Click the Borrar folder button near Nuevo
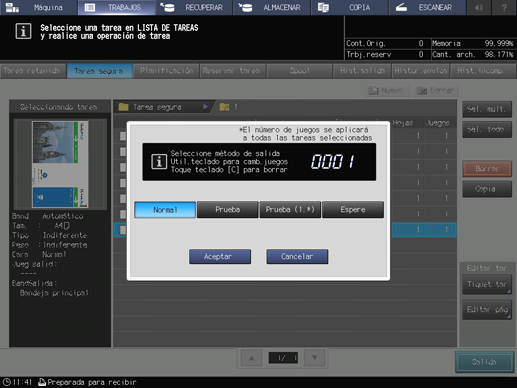 point(435,90)
